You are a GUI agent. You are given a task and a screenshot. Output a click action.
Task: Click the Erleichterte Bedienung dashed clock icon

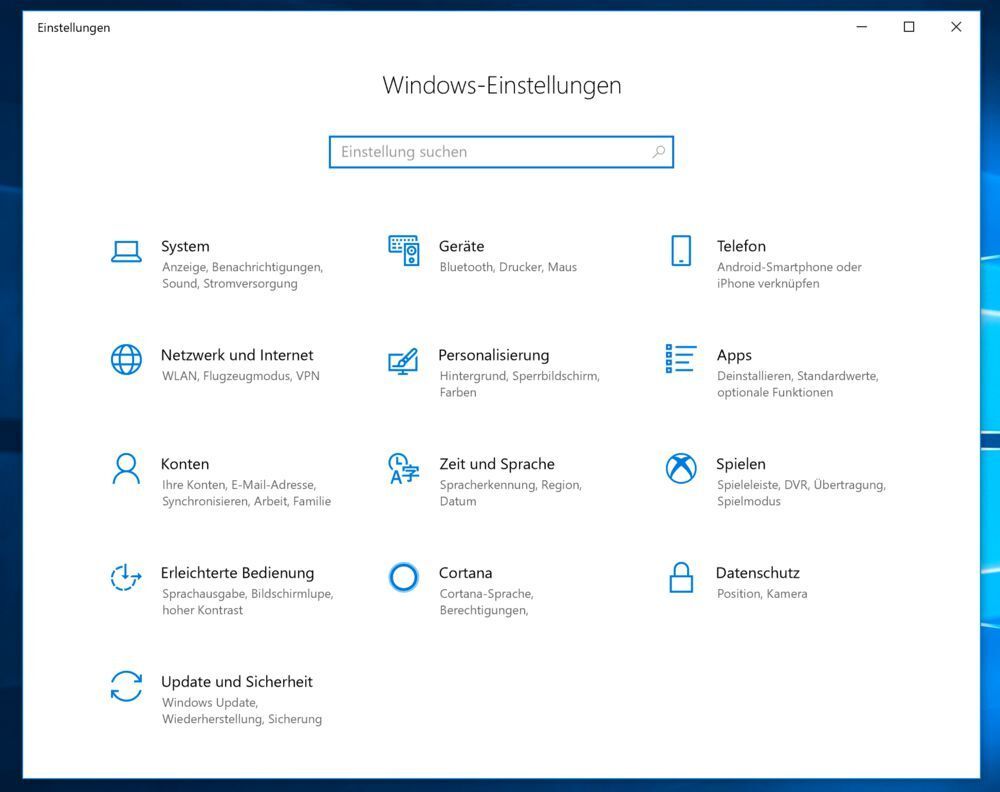[x=126, y=577]
